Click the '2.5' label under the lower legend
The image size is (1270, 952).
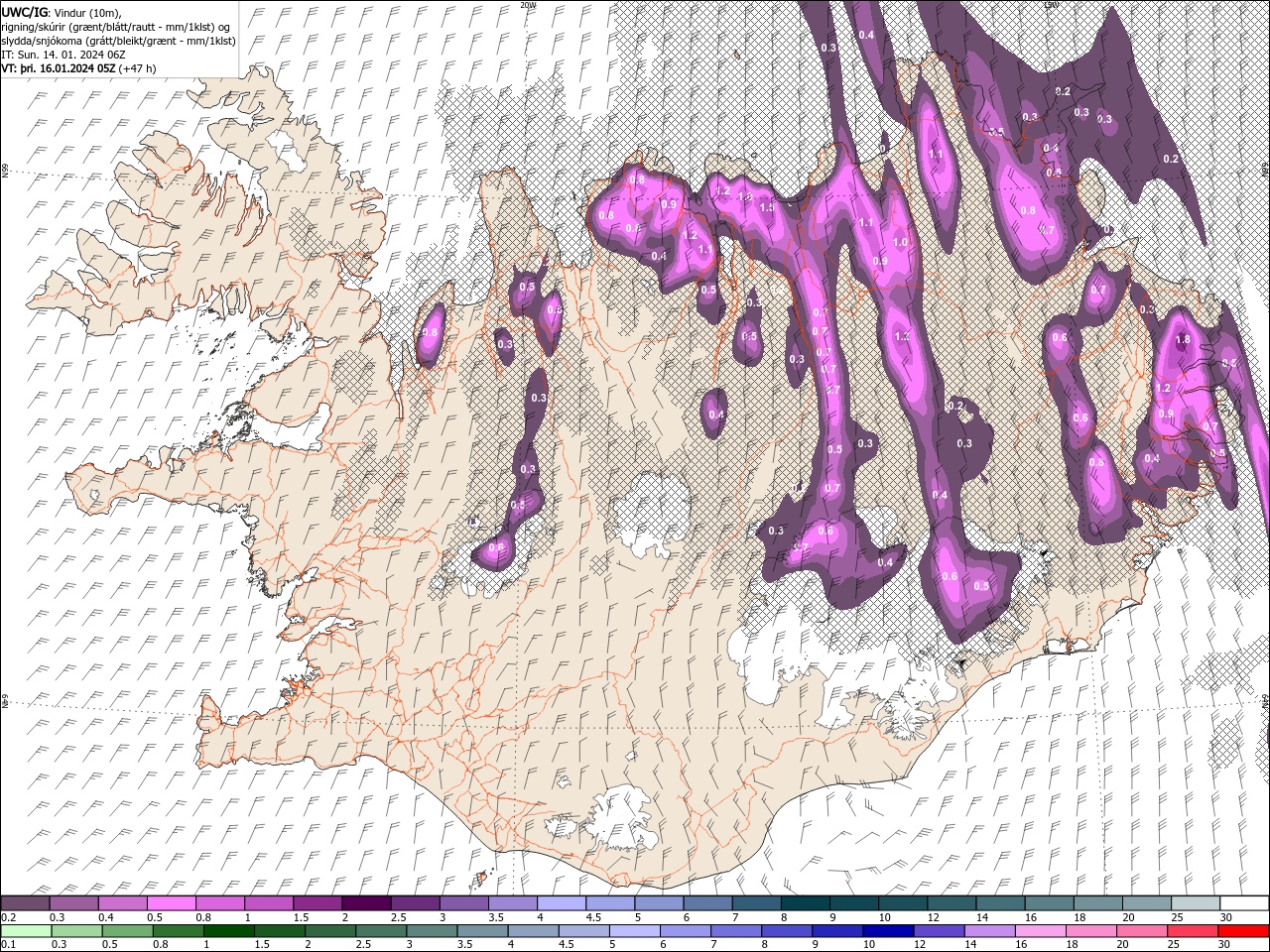click(363, 945)
